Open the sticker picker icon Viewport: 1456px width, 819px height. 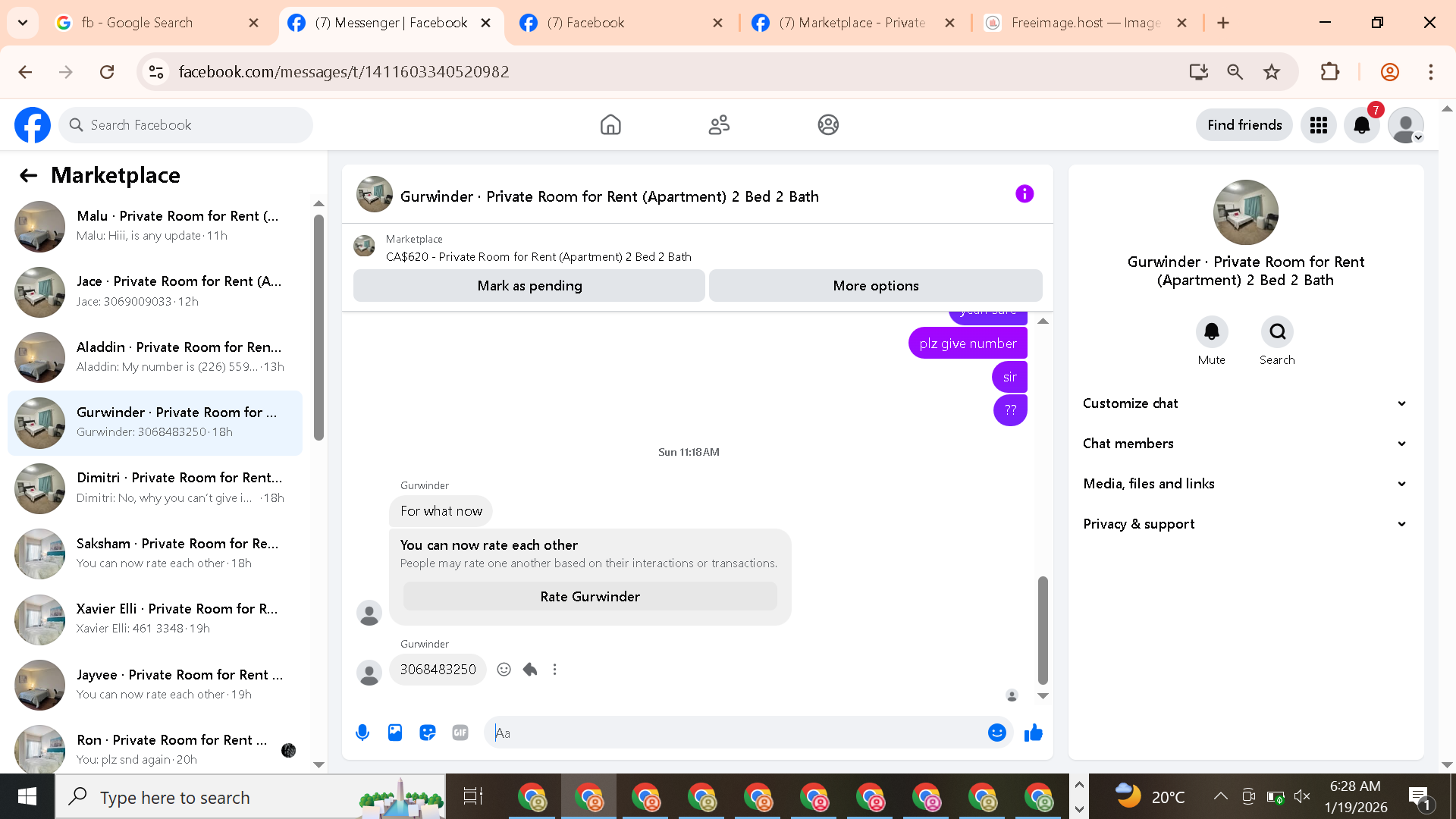tap(428, 733)
